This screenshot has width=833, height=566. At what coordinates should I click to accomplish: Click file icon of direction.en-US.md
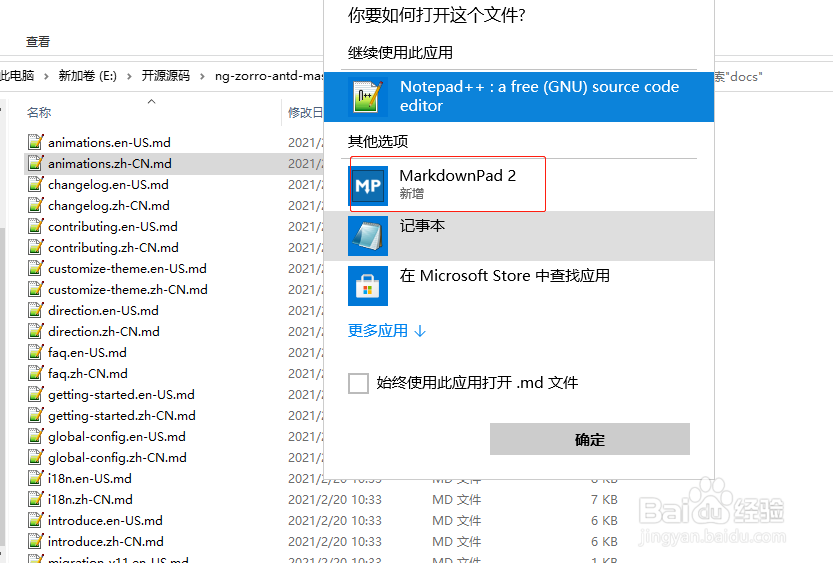click(36, 310)
